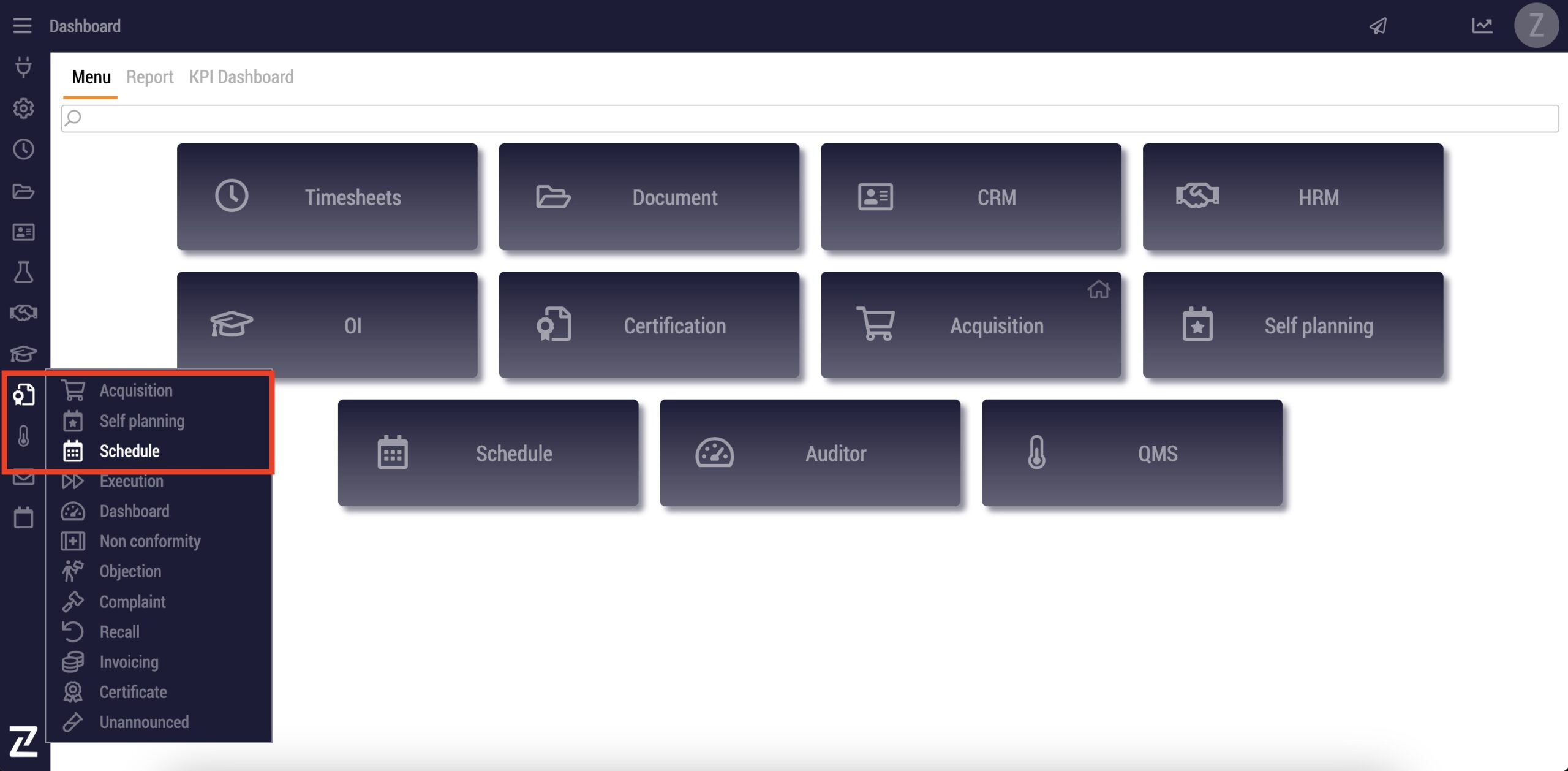Click the paper plane send icon
Viewport: 1568px width, 771px height.
point(1378,26)
